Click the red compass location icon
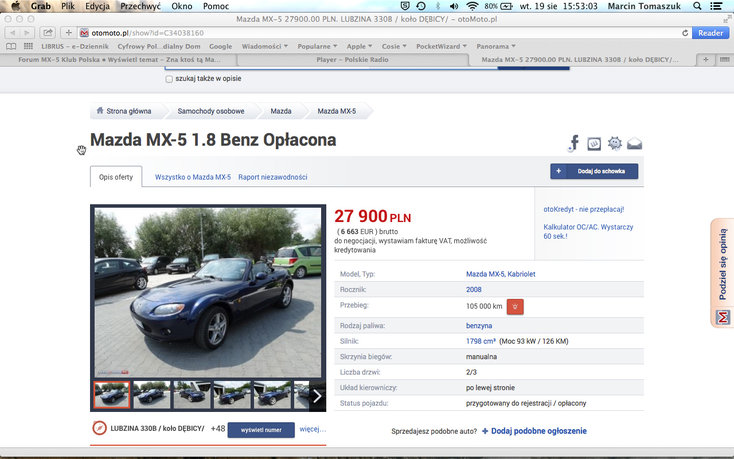The height and width of the screenshot is (459, 734). tap(99, 428)
